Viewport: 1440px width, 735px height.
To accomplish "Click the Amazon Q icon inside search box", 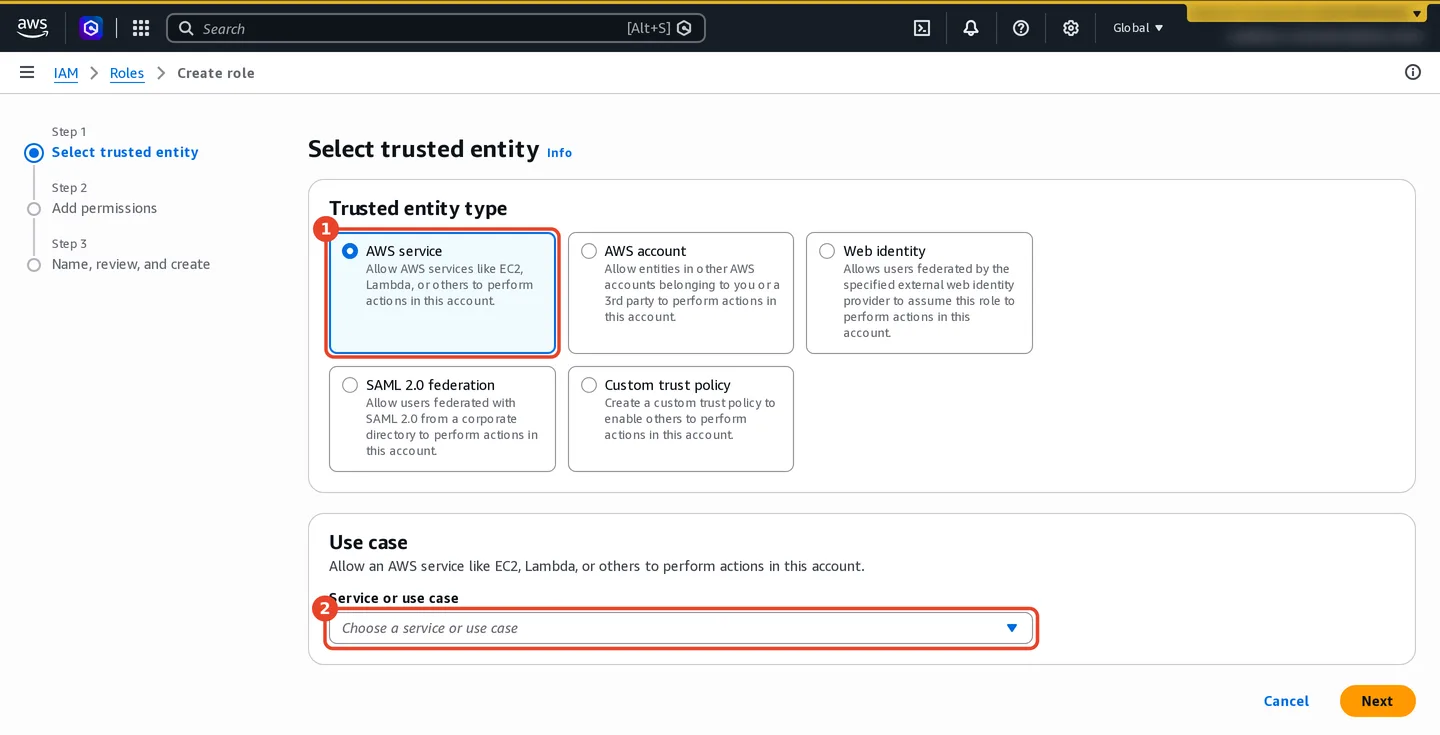I will 684,28.
